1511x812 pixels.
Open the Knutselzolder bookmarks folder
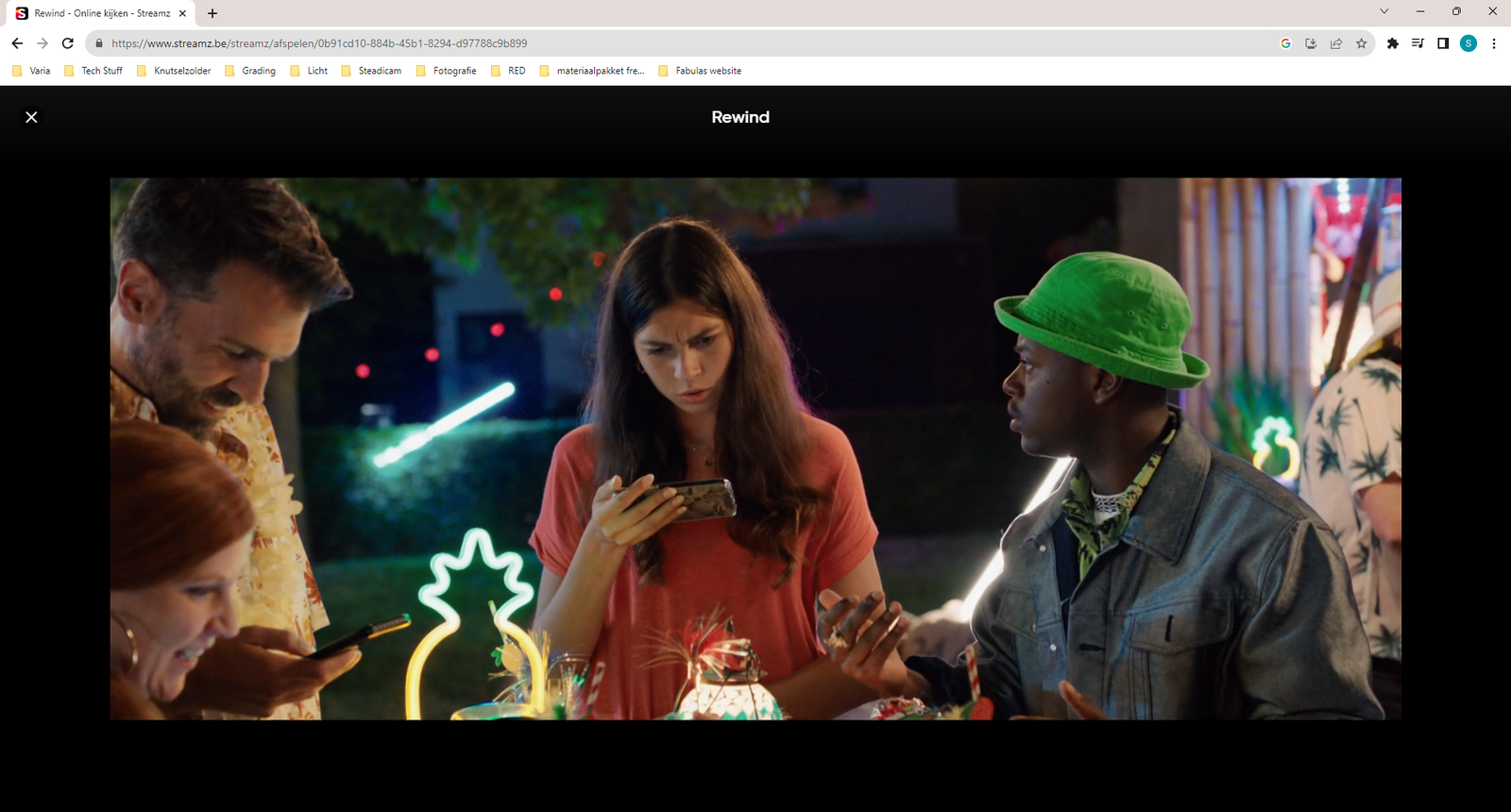click(174, 71)
